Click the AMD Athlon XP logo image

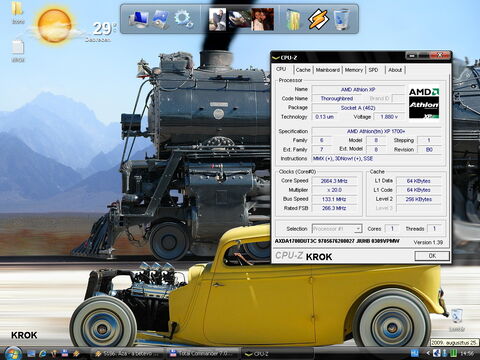click(424, 103)
